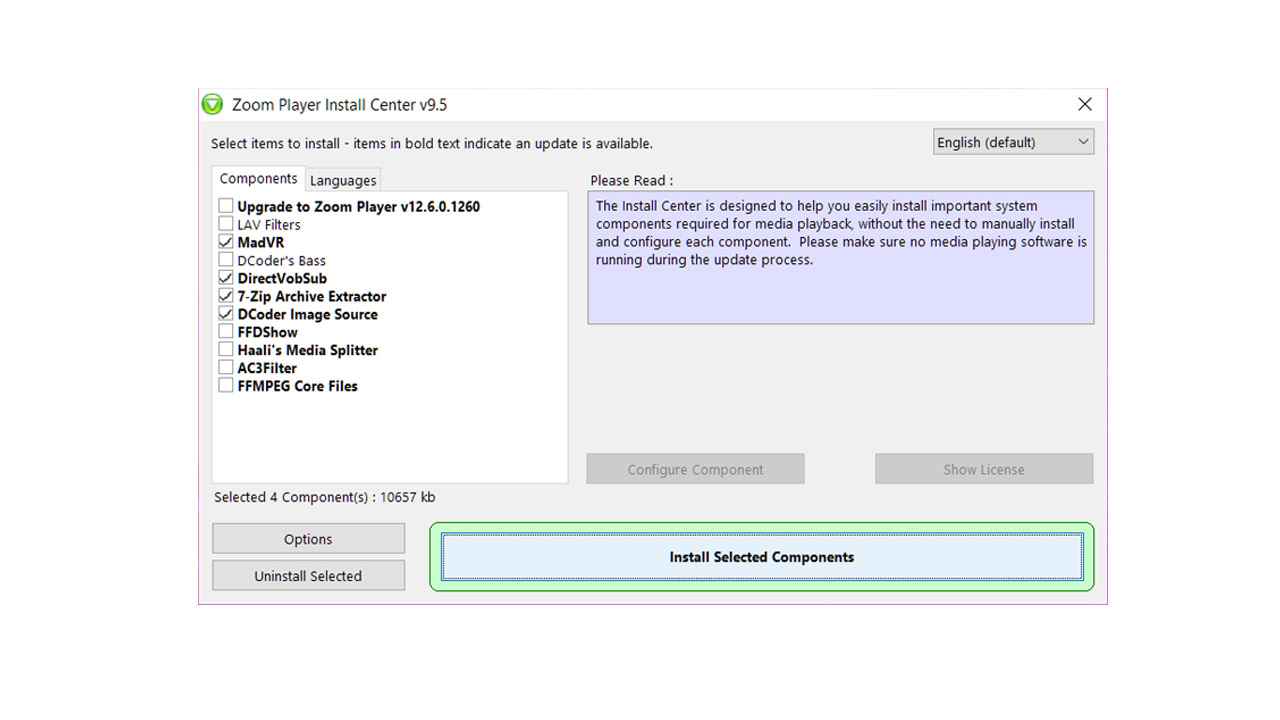This screenshot has width=1280, height=720.
Task: Click the DCoder's Bass item label
Action: 282,260
